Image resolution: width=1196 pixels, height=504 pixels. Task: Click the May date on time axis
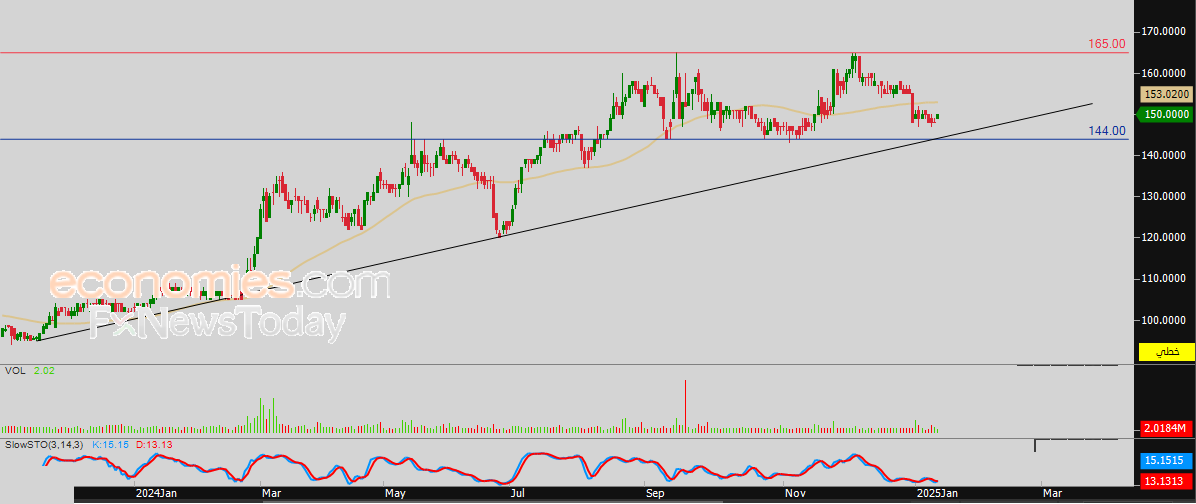pos(395,494)
